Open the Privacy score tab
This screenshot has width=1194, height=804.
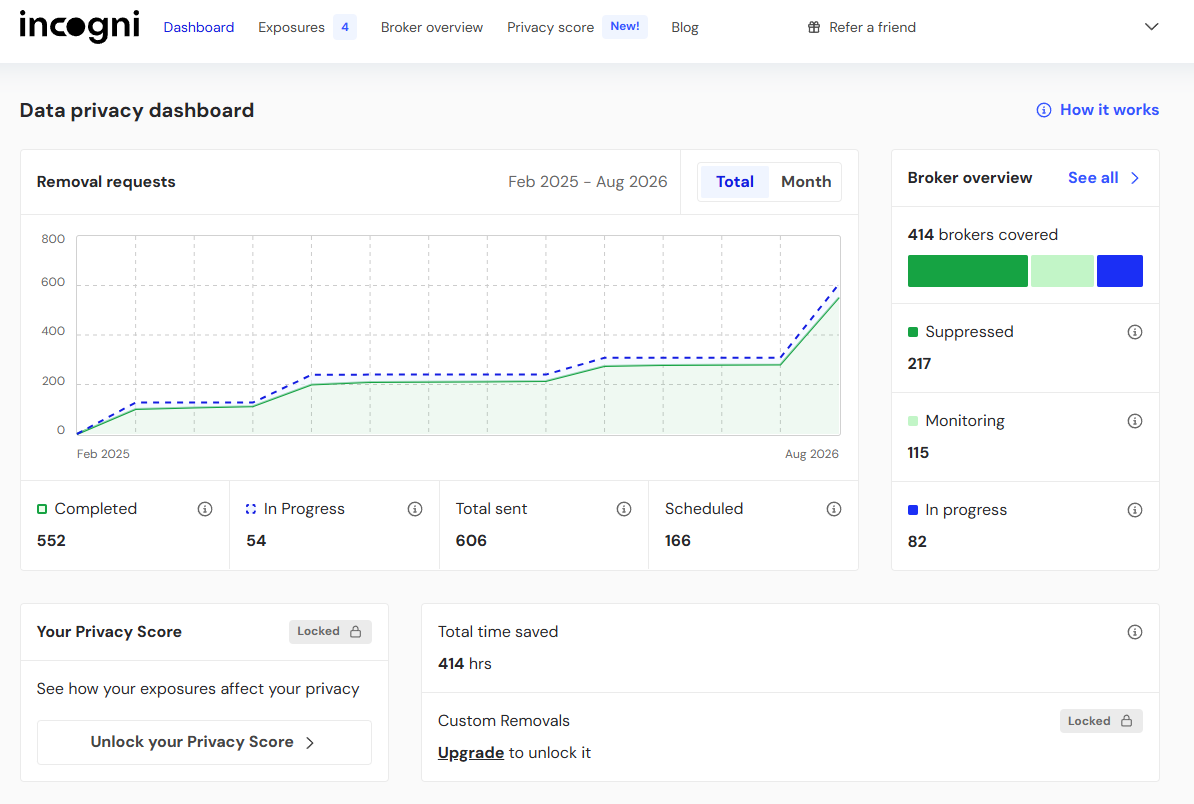click(551, 27)
